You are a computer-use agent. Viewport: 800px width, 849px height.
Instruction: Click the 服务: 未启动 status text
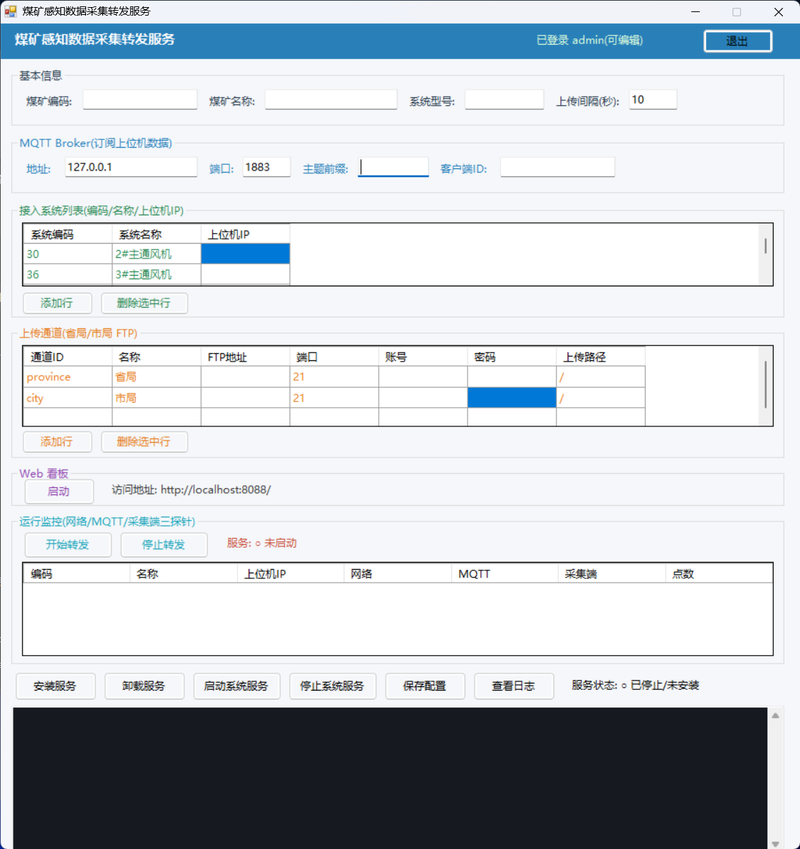(x=262, y=543)
